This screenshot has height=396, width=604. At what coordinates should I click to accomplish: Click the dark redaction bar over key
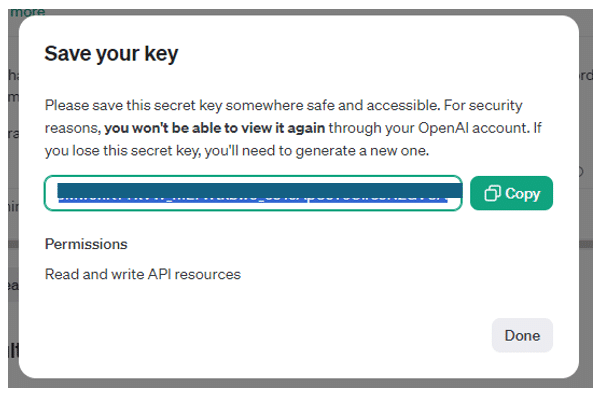pos(260,190)
